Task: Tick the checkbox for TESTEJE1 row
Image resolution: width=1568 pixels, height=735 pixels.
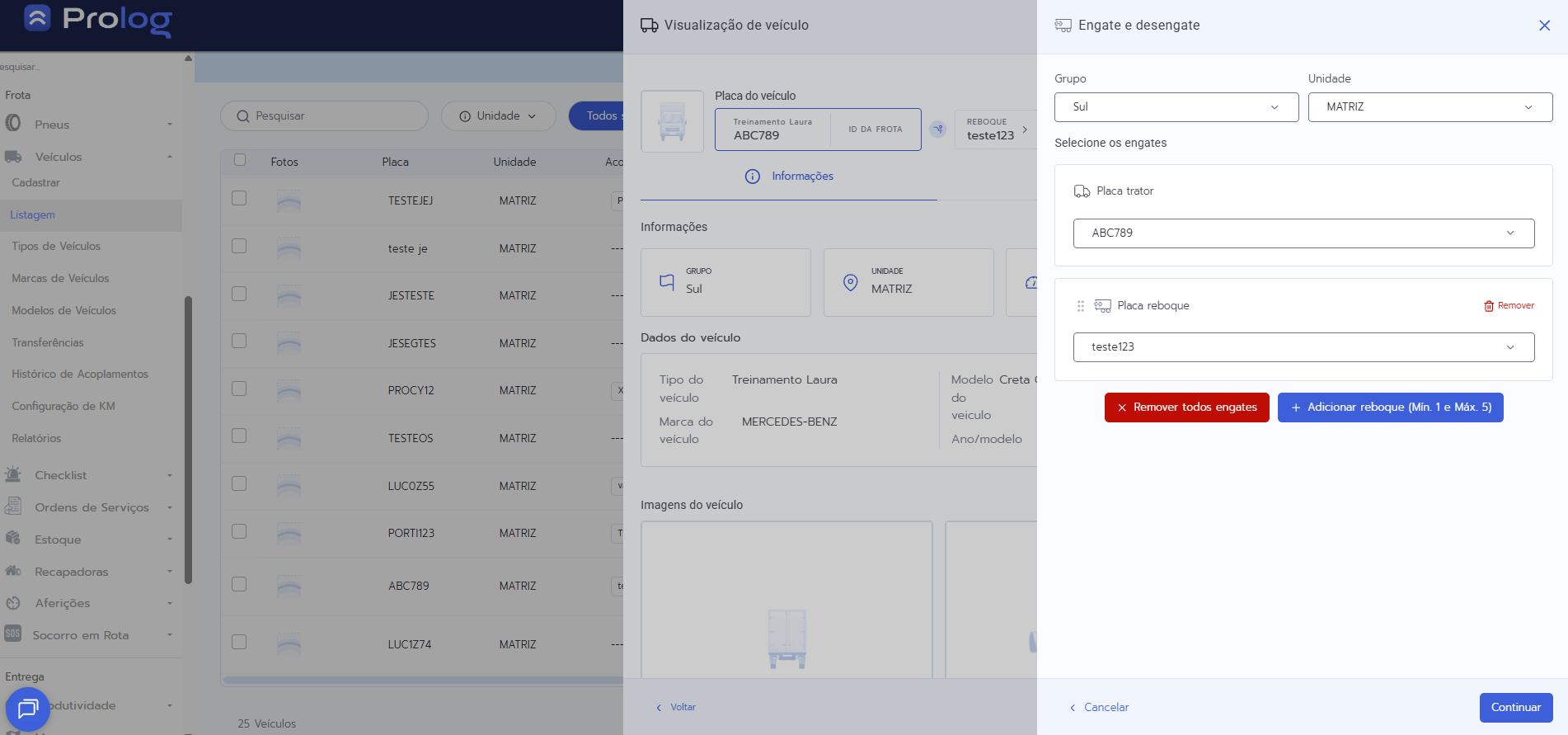Action: [239, 198]
